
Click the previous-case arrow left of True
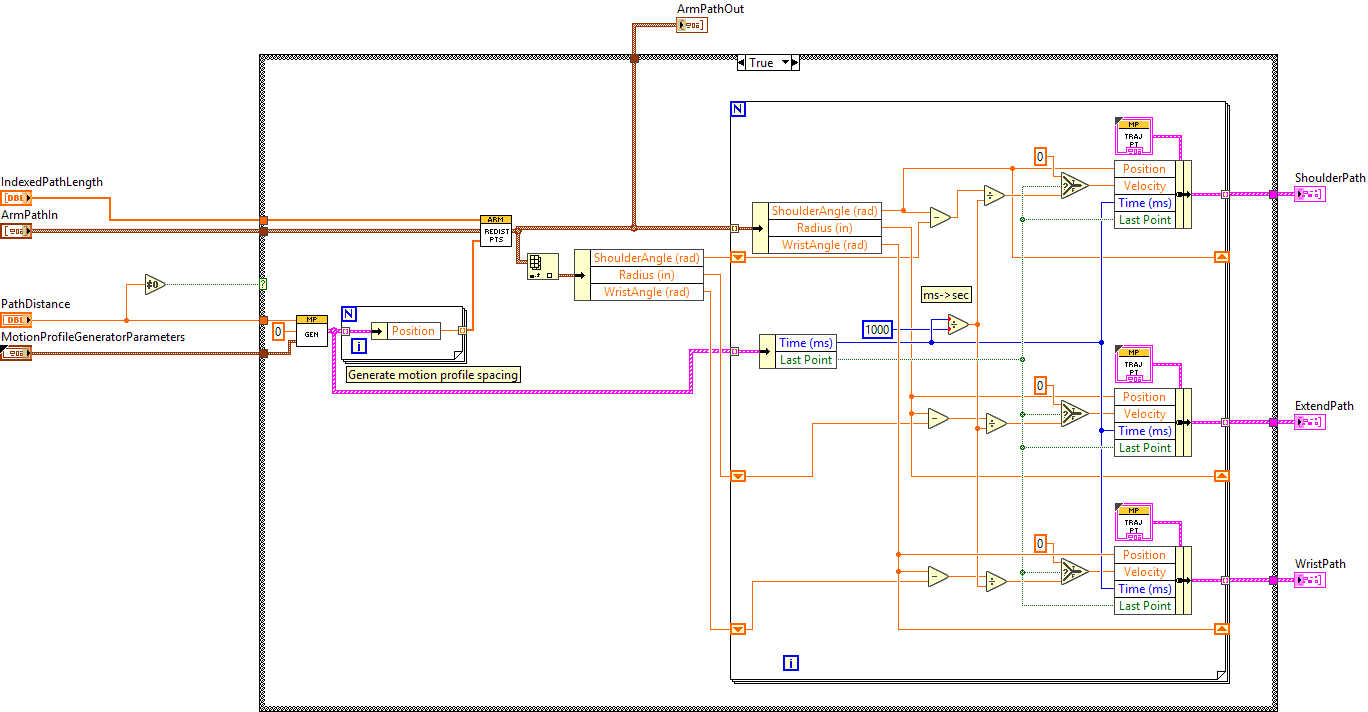click(x=741, y=63)
